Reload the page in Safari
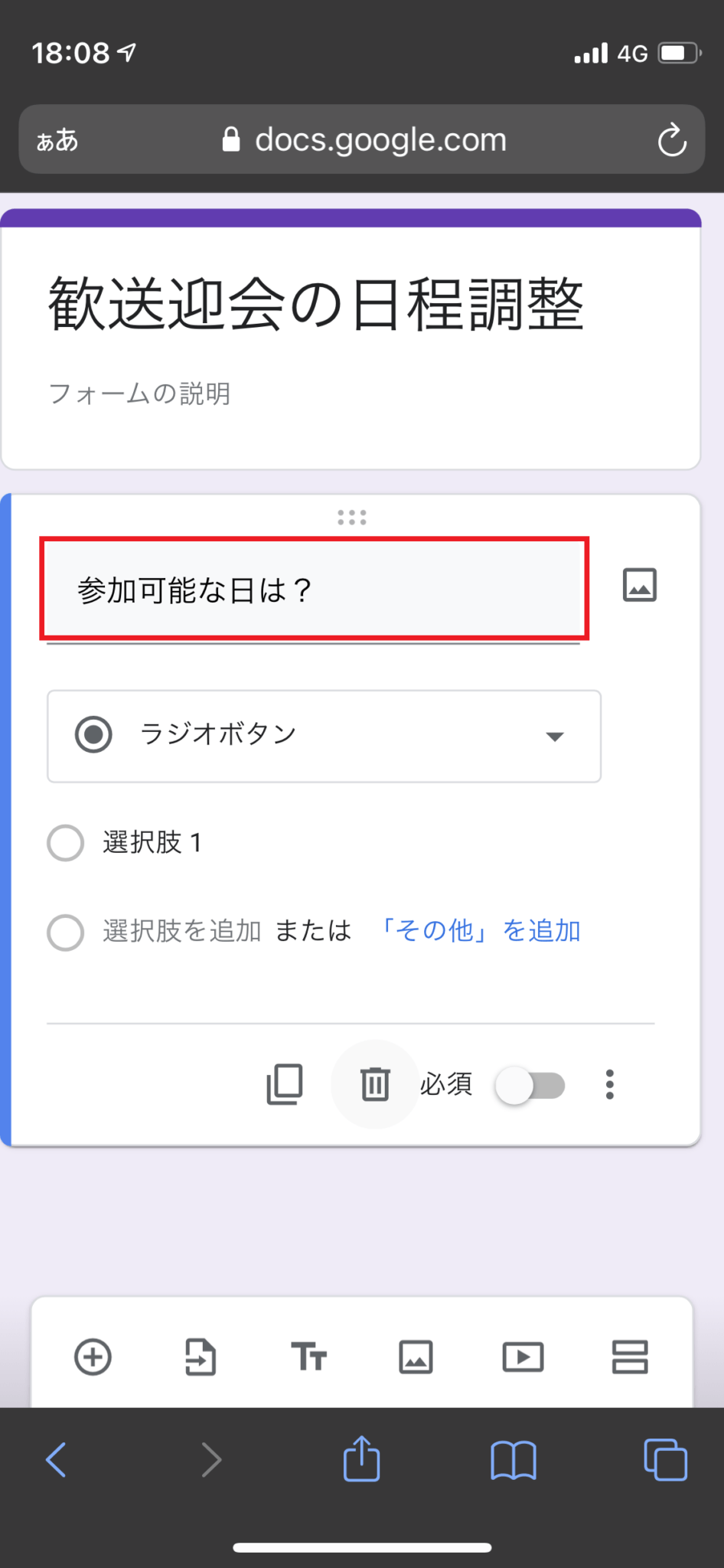 point(672,139)
